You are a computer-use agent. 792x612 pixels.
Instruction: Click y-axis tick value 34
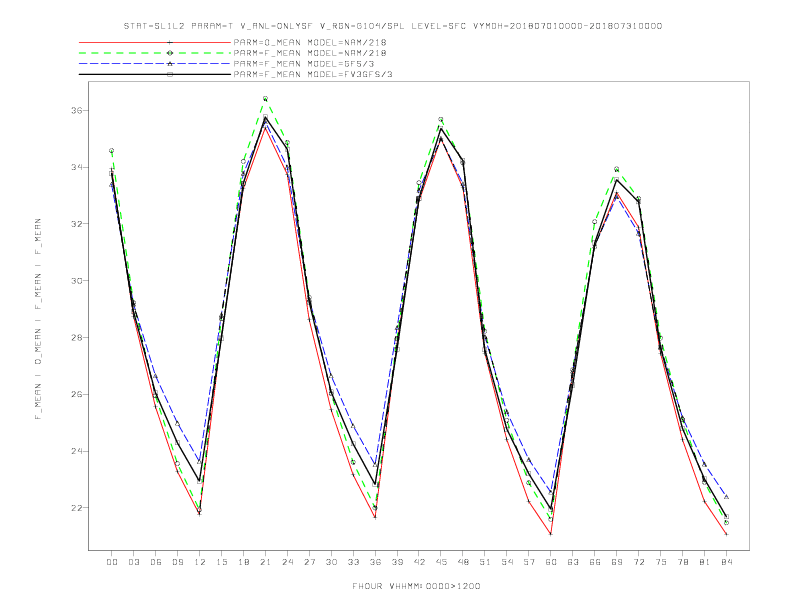tap(76, 167)
